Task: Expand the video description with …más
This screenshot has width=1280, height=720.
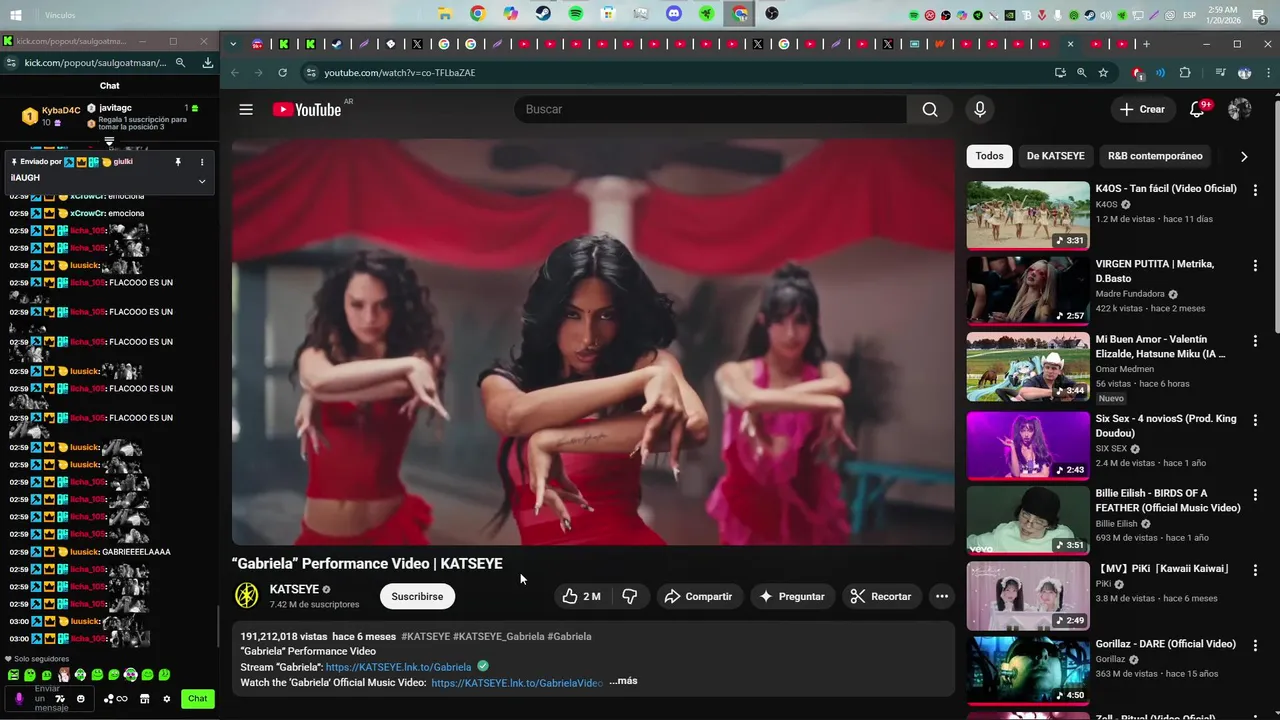Action: (623, 681)
